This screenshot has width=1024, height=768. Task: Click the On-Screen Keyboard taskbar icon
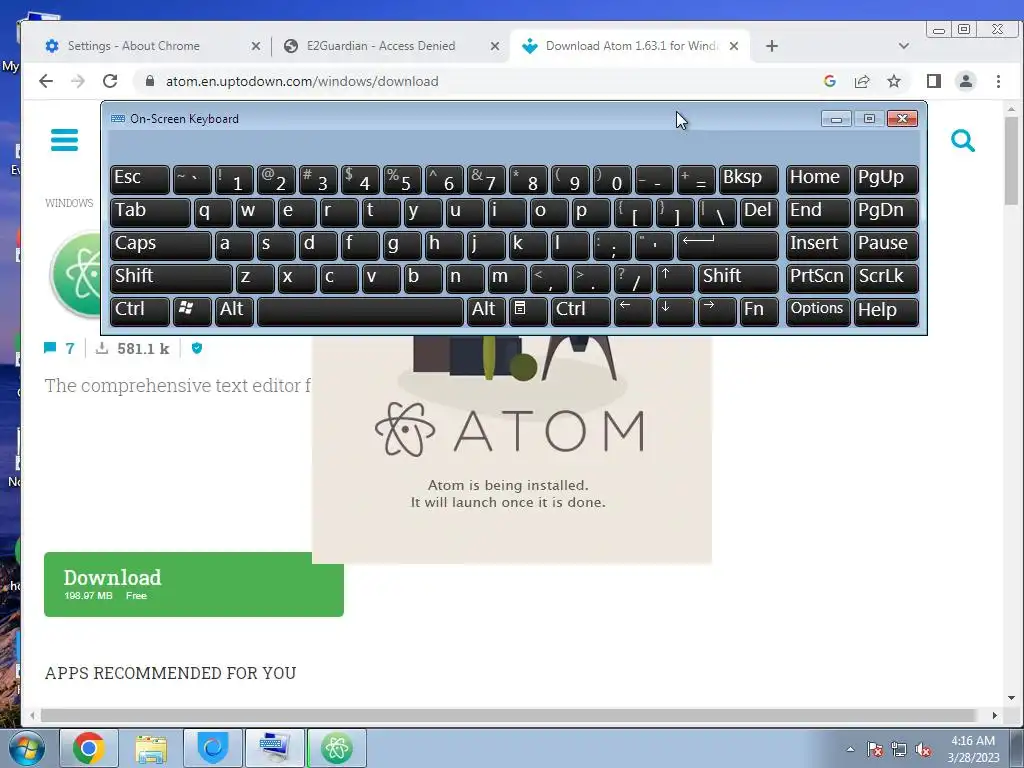274,748
